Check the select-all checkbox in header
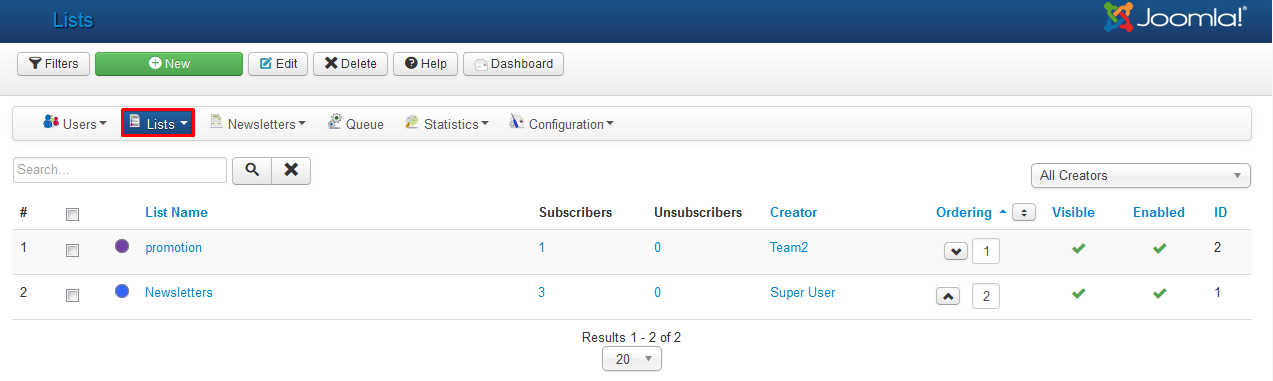The image size is (1273, 381). point(72,214)
